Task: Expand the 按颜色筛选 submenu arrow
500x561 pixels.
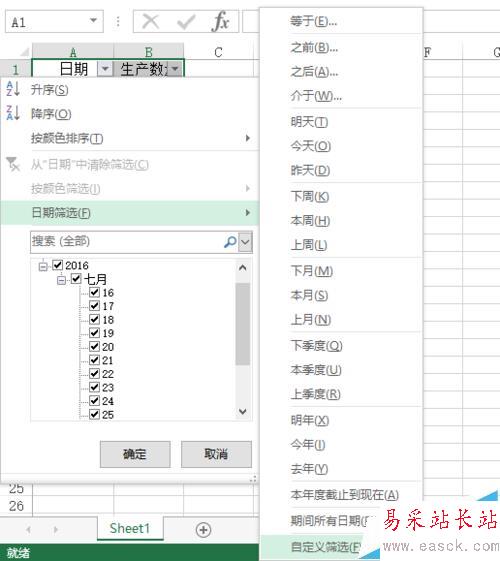Action: [247, 188]
